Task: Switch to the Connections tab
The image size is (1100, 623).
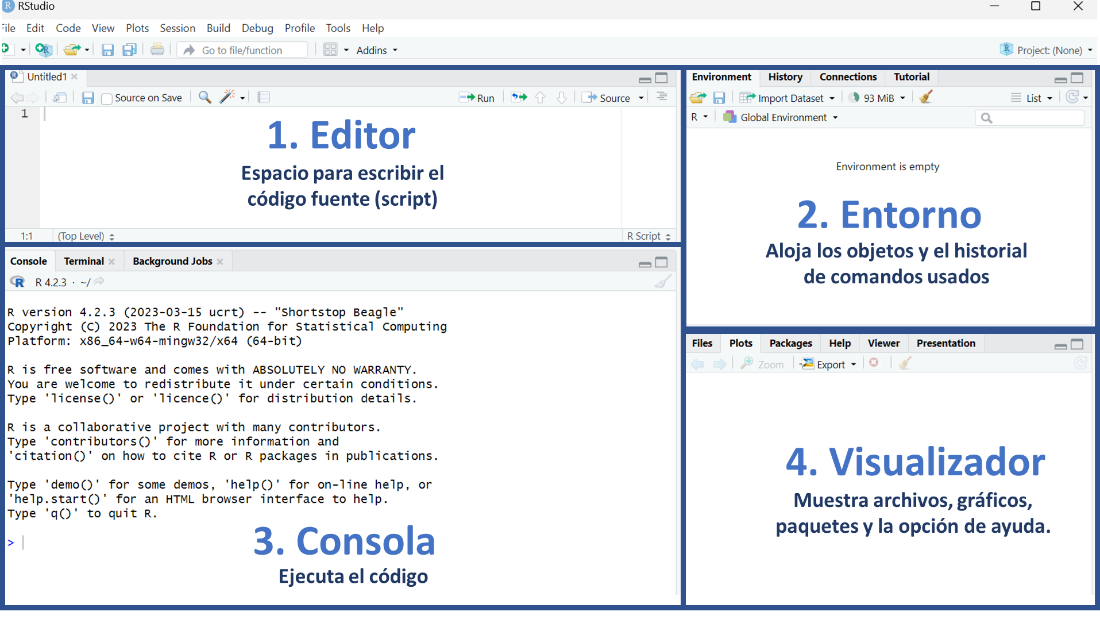Action: pos(848,77)
